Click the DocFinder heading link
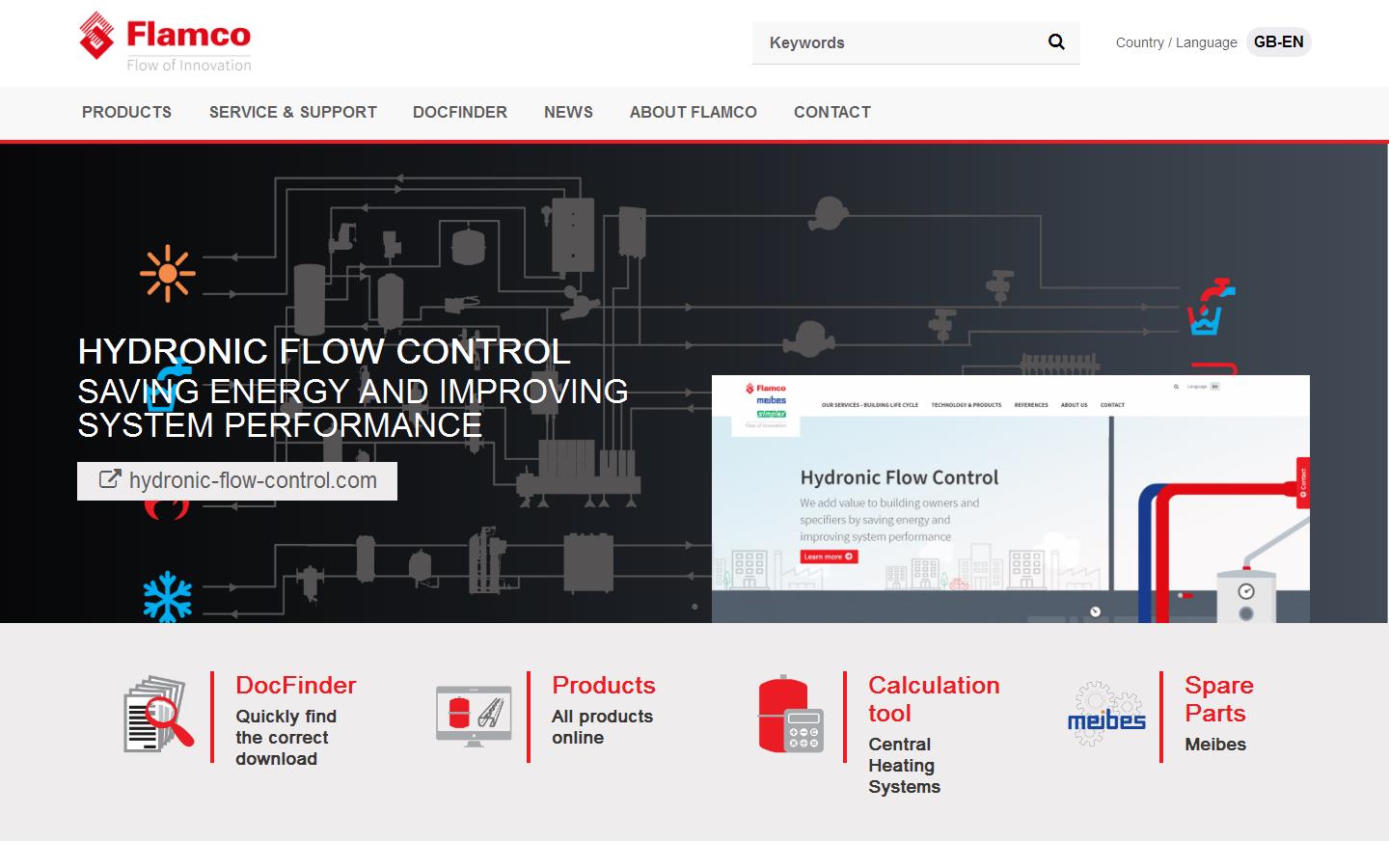The width and height of the screenshot is (1389, 868). [295, 686]
